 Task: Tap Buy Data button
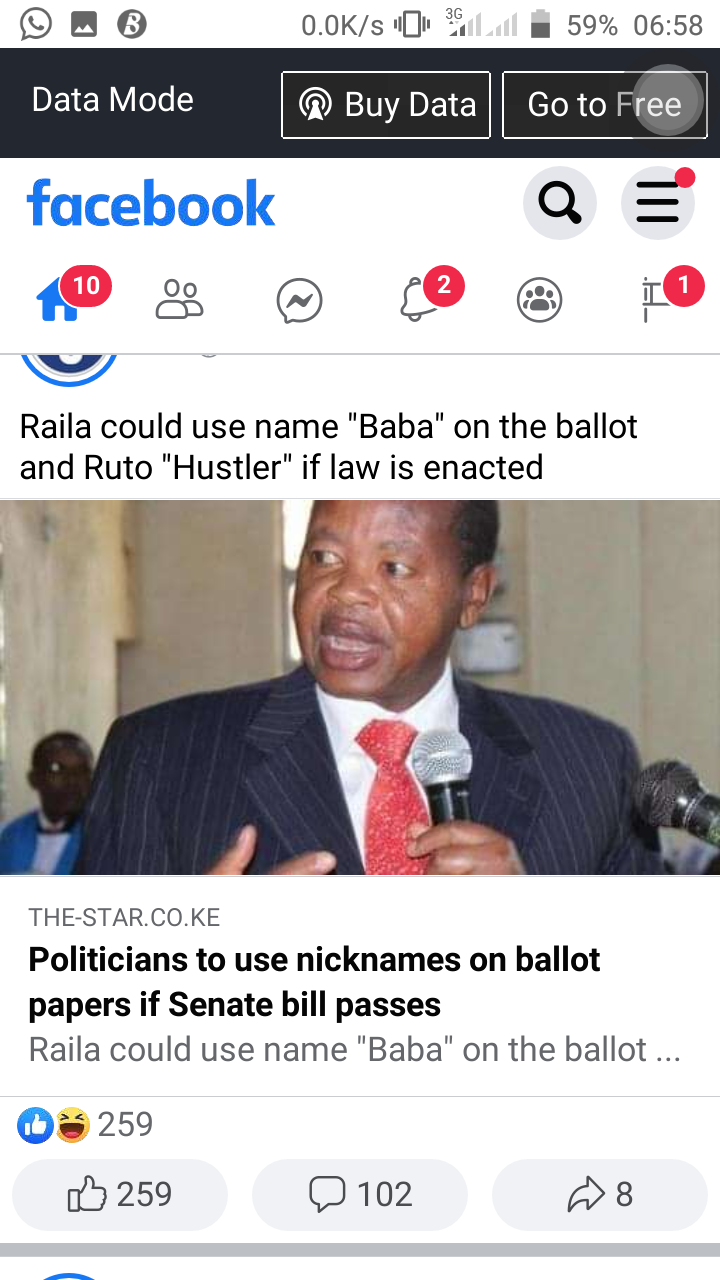386,105
